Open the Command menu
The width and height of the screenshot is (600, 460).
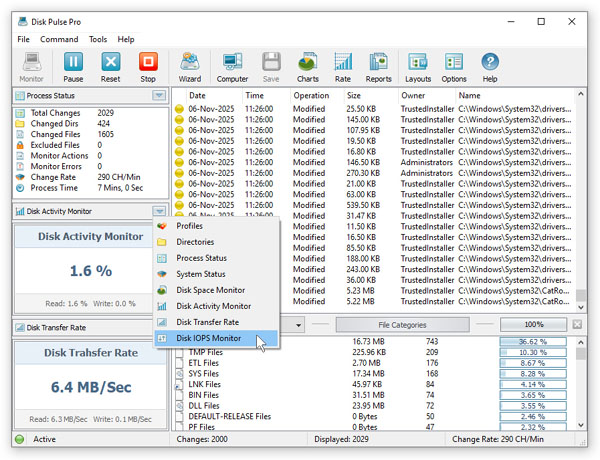59,39
